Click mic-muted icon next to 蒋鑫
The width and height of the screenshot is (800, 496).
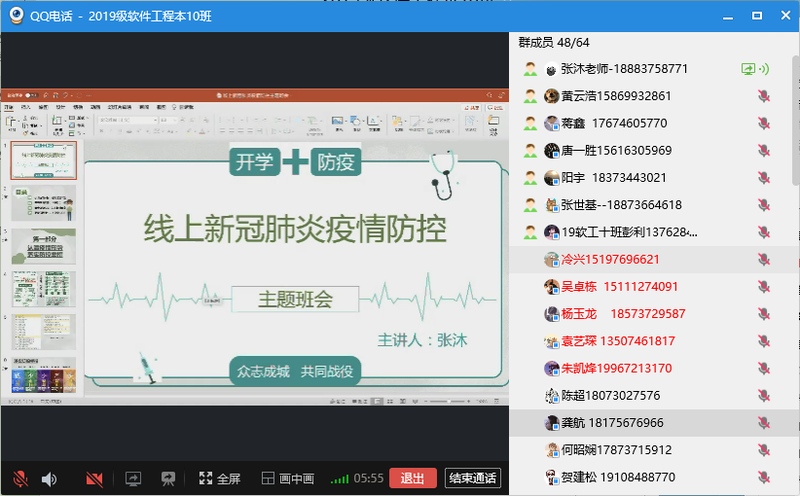click(764, 123)
